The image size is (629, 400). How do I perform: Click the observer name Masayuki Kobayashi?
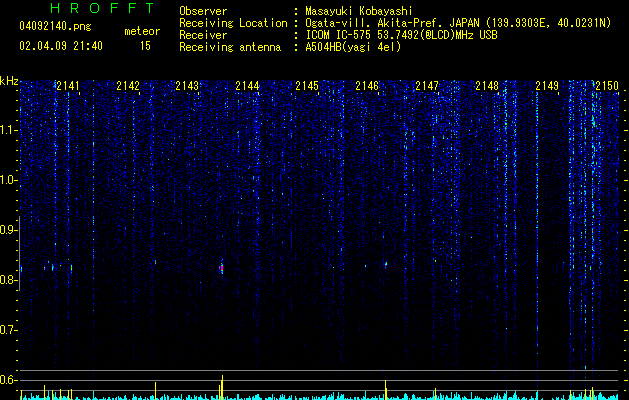(x=359, y=11)
